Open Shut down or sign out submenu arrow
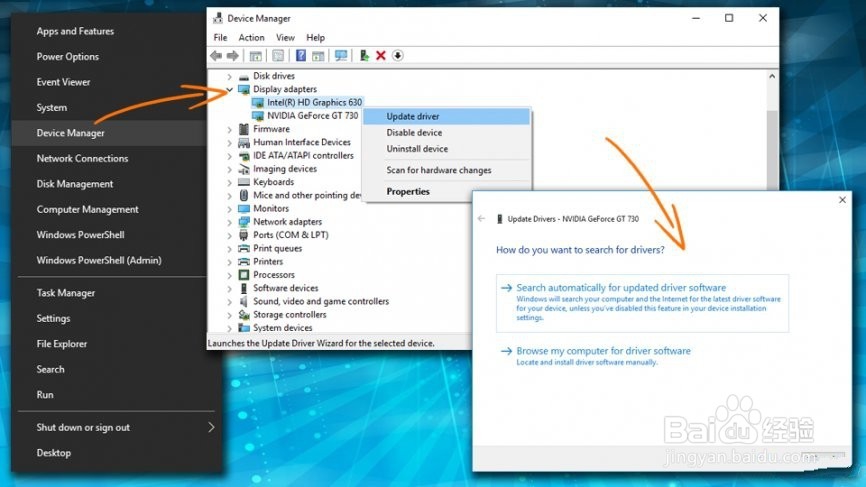 click(x=211, y=427)
